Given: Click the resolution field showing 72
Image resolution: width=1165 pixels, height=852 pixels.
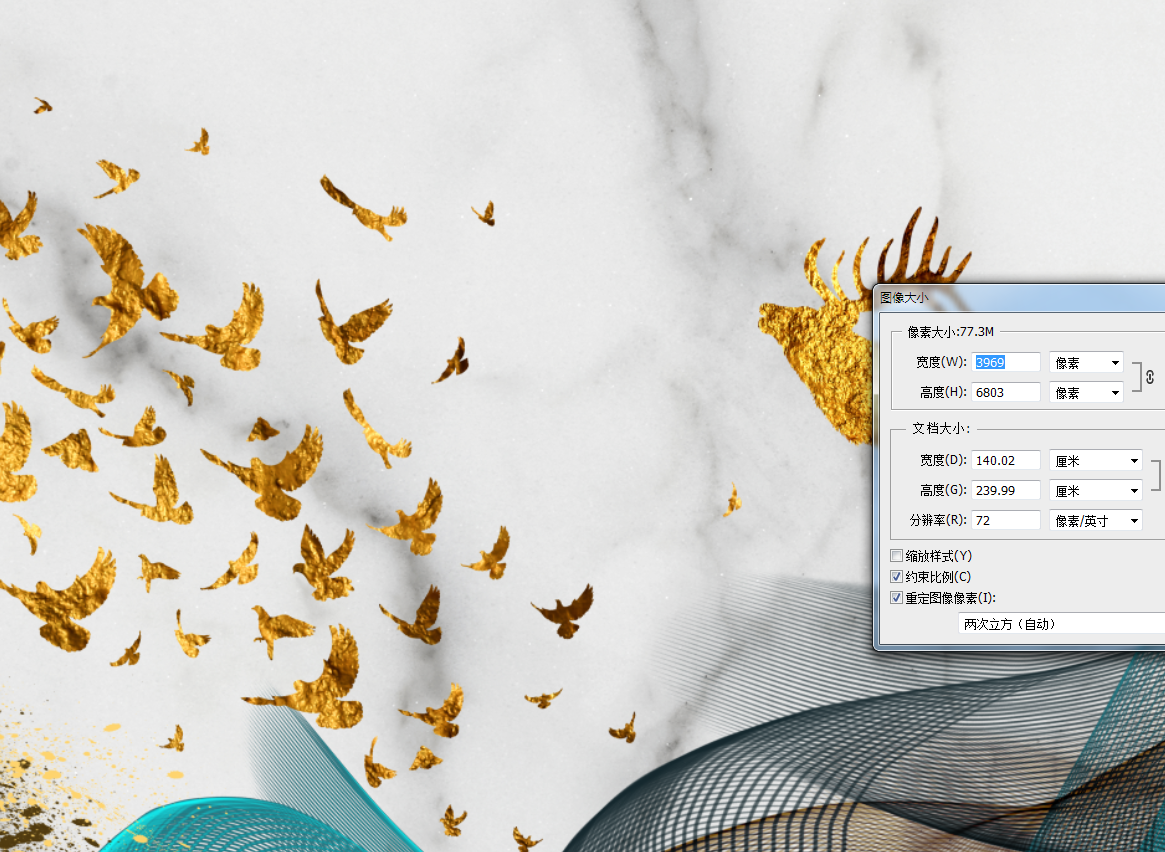Looking at the screenshot, I should pyautogui.click(x=1006, y=520).
